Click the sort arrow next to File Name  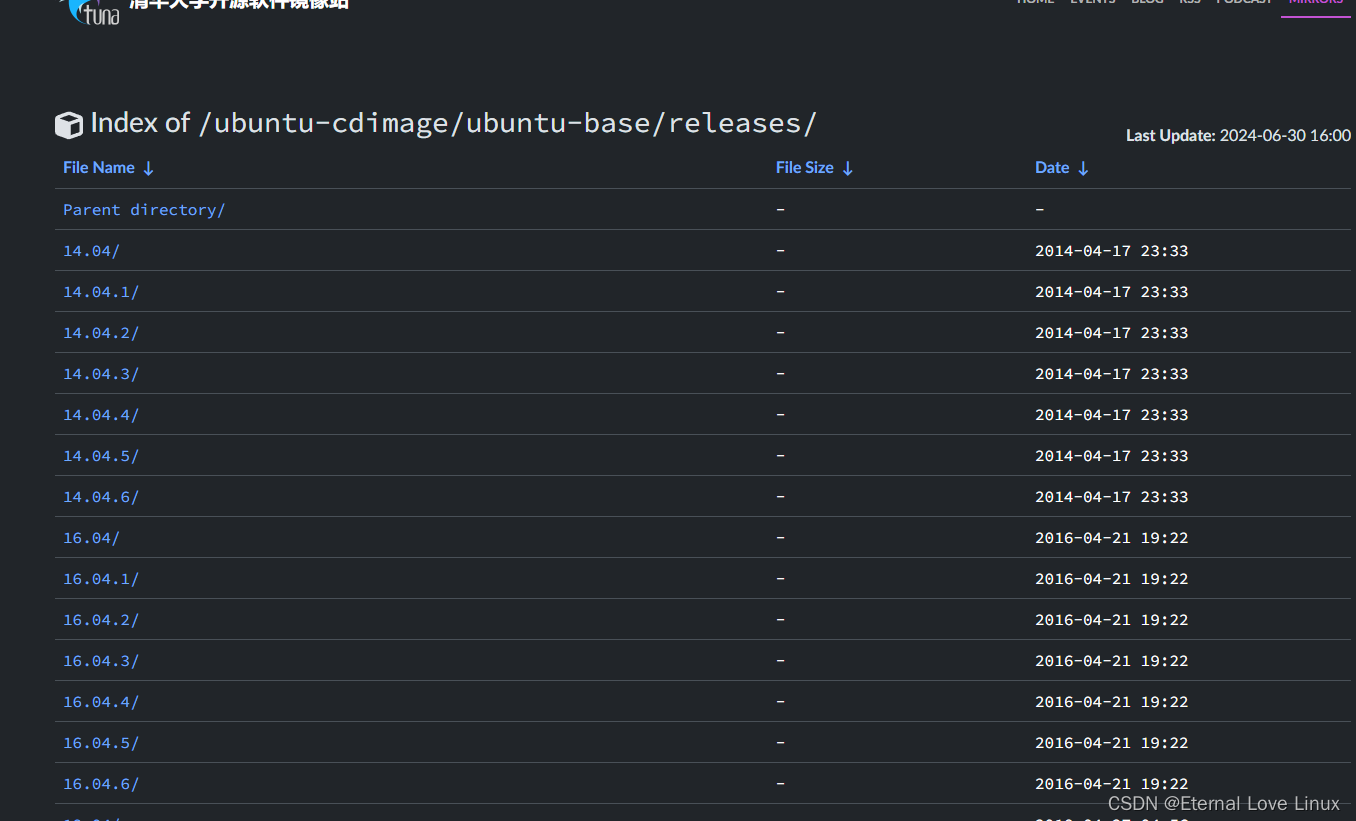(x=149, y=167)
